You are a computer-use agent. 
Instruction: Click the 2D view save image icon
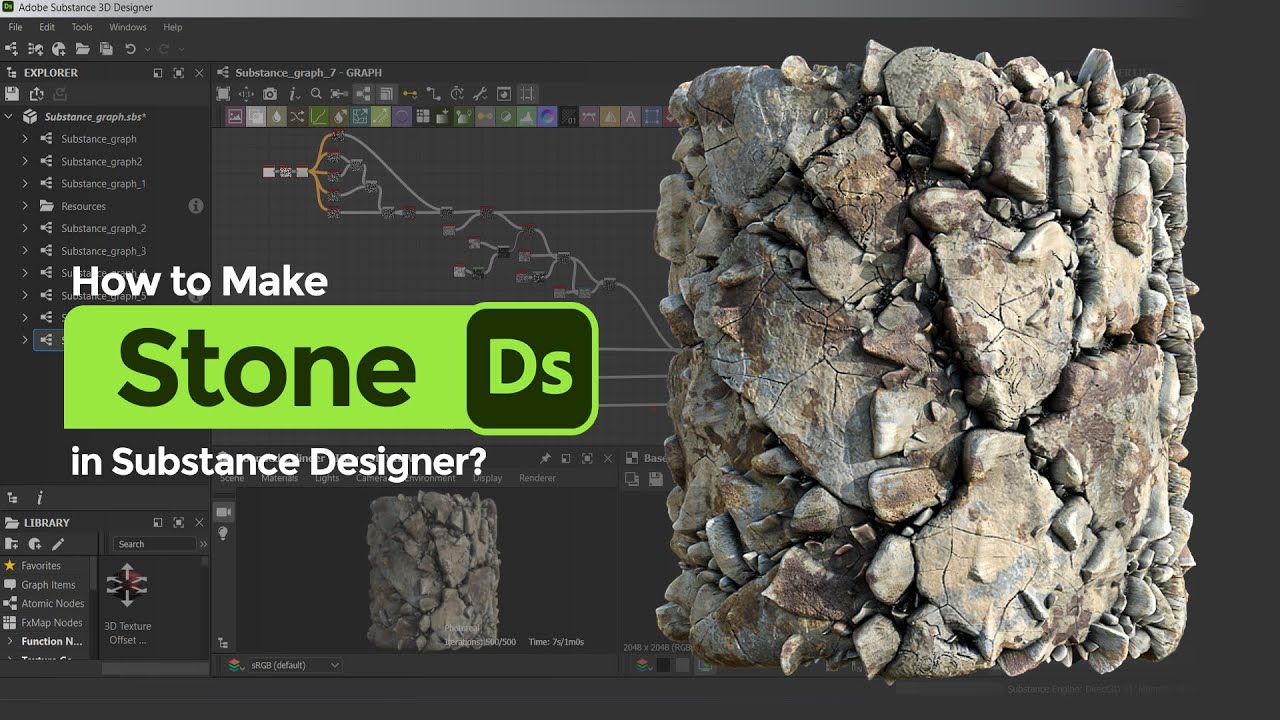pyautogui.click(x=656, y=479)
